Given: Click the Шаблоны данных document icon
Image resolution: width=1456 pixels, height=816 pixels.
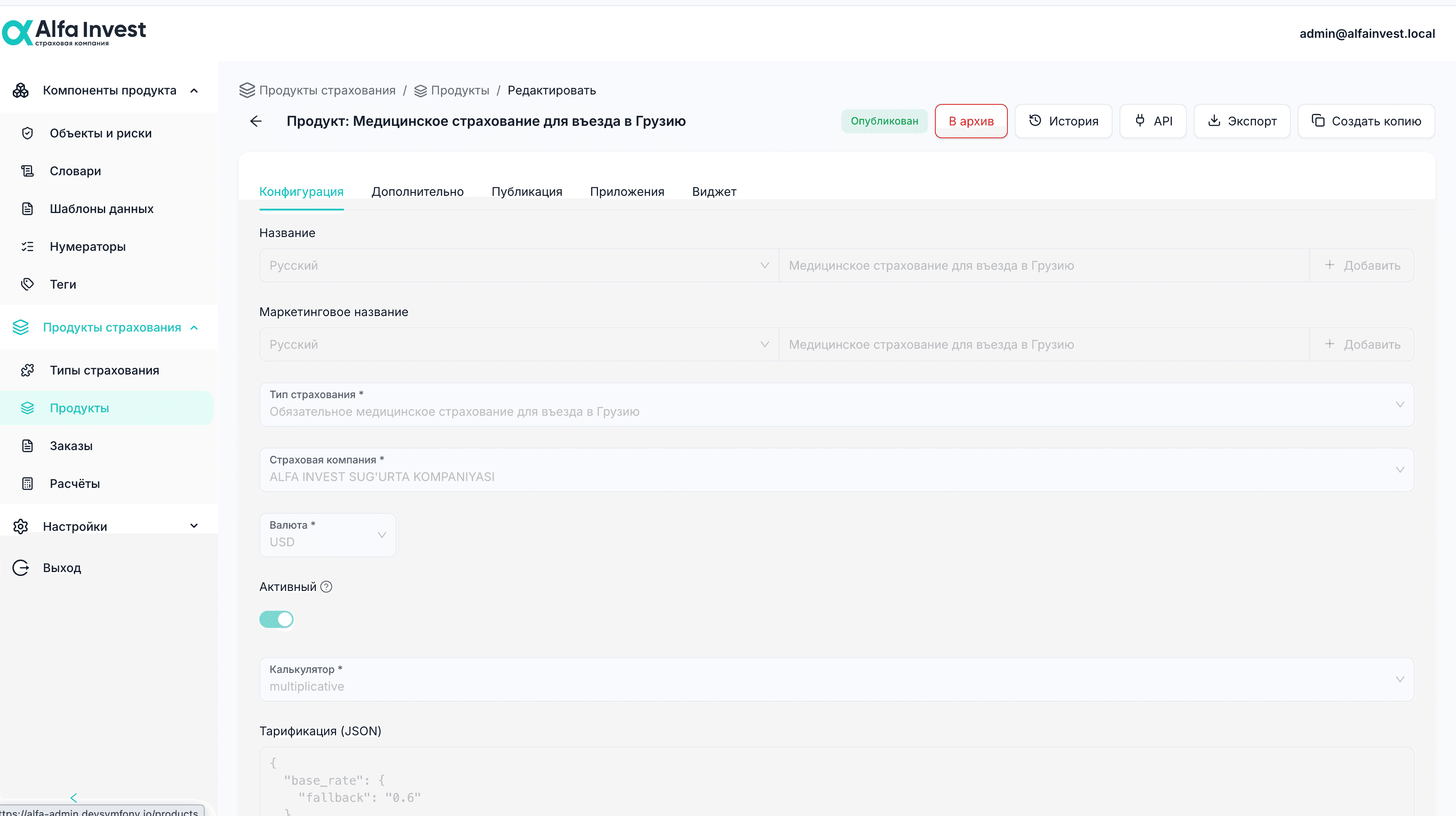Looking at the screenshot, I should click(x=27, y=209).
